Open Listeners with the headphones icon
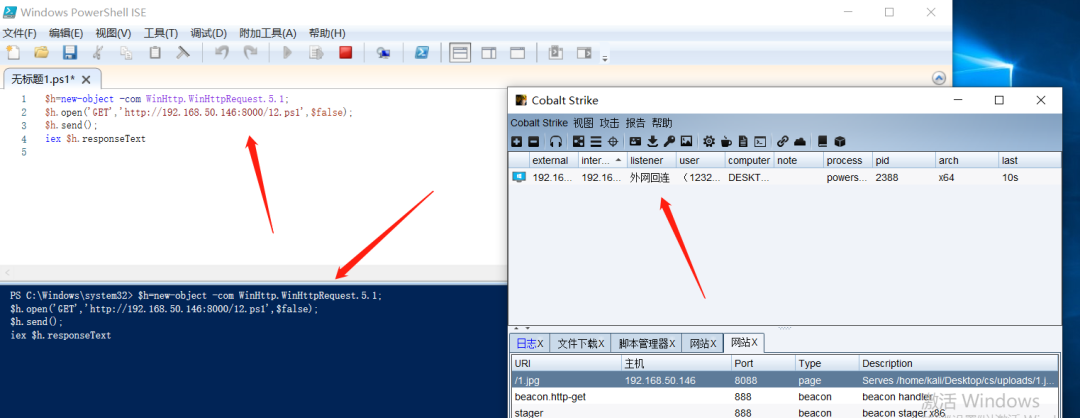 click(556, 141)
